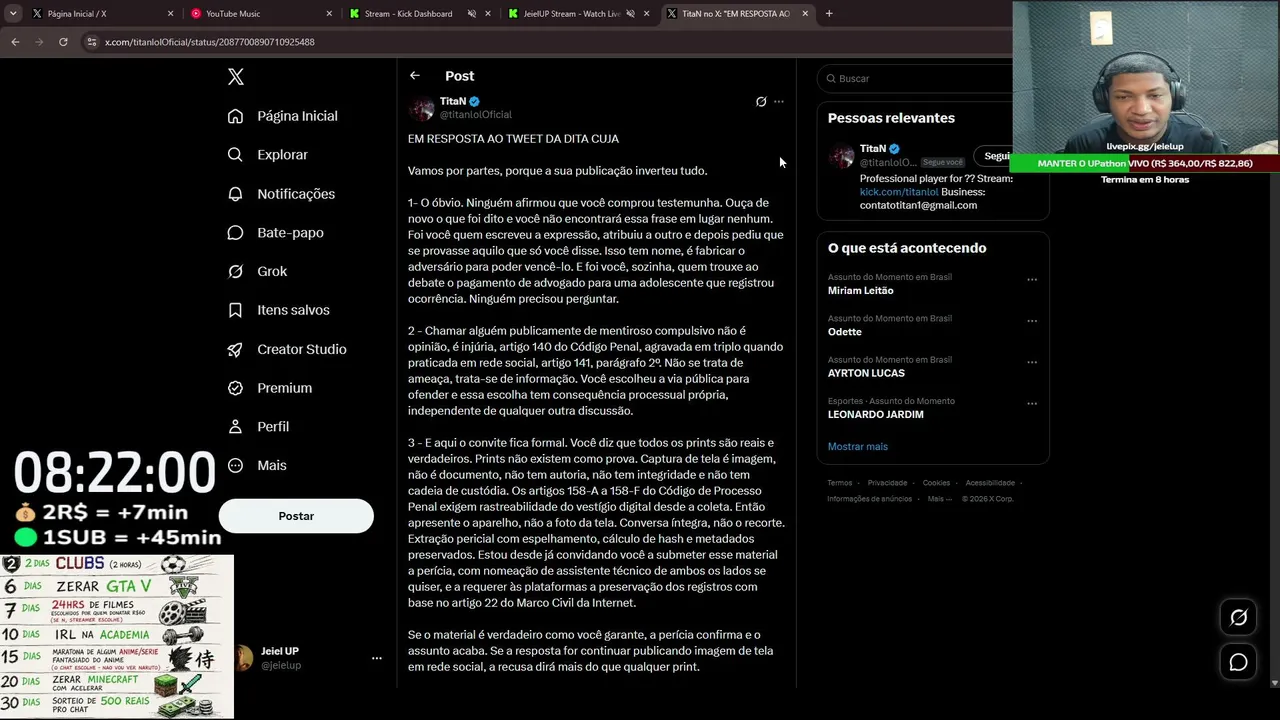Screen dimensions: 1280x720
Task: Open the Termos footer link
Action: pos(840,483)
